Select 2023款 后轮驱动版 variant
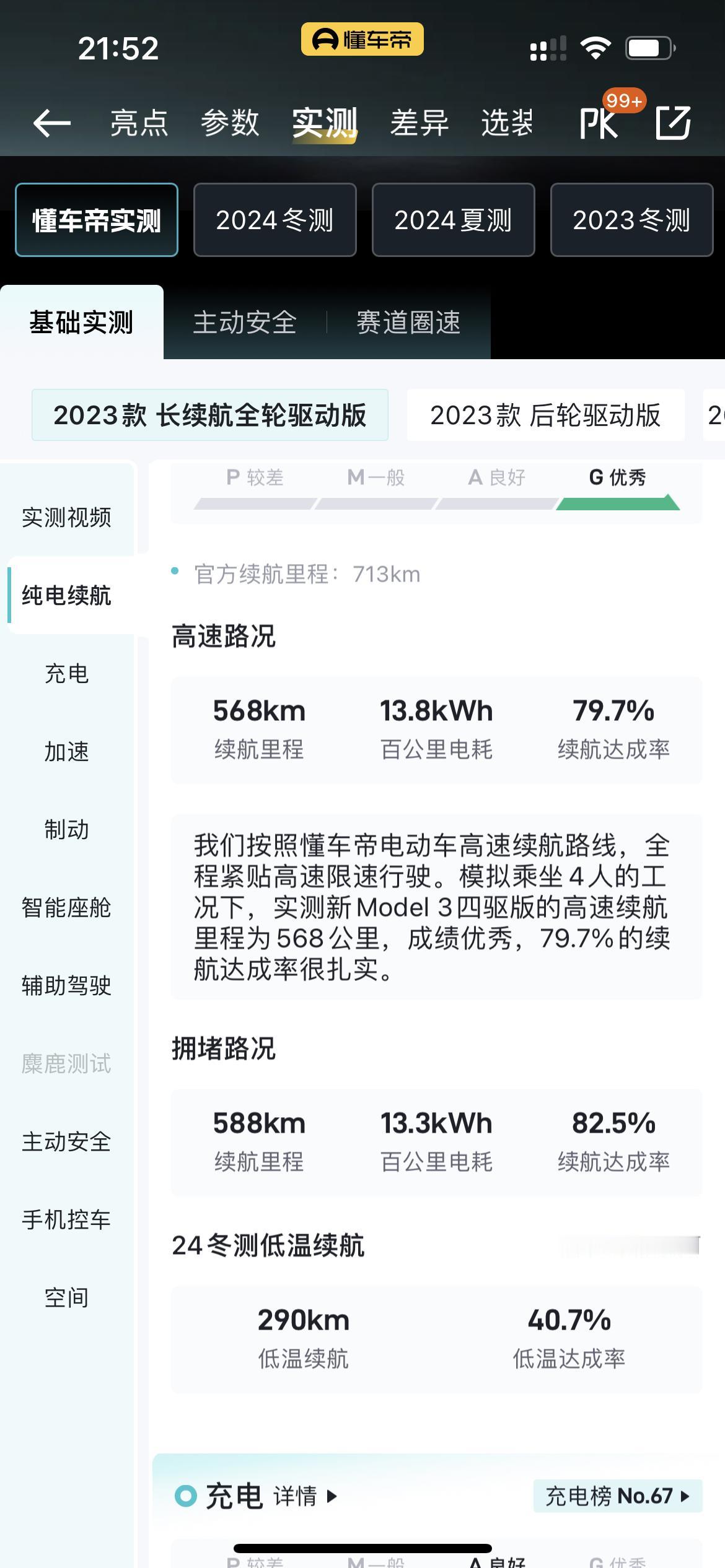This screenshot has width=725, height=1568. (x=546, y=415)
